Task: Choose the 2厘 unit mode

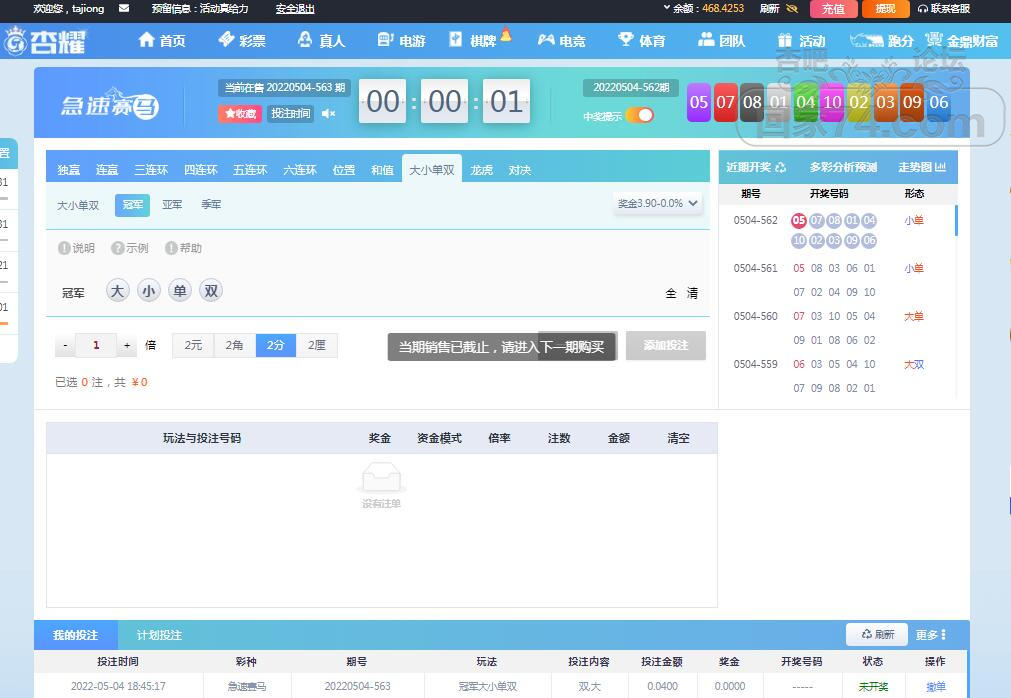Action: click(x=317, y=345)
